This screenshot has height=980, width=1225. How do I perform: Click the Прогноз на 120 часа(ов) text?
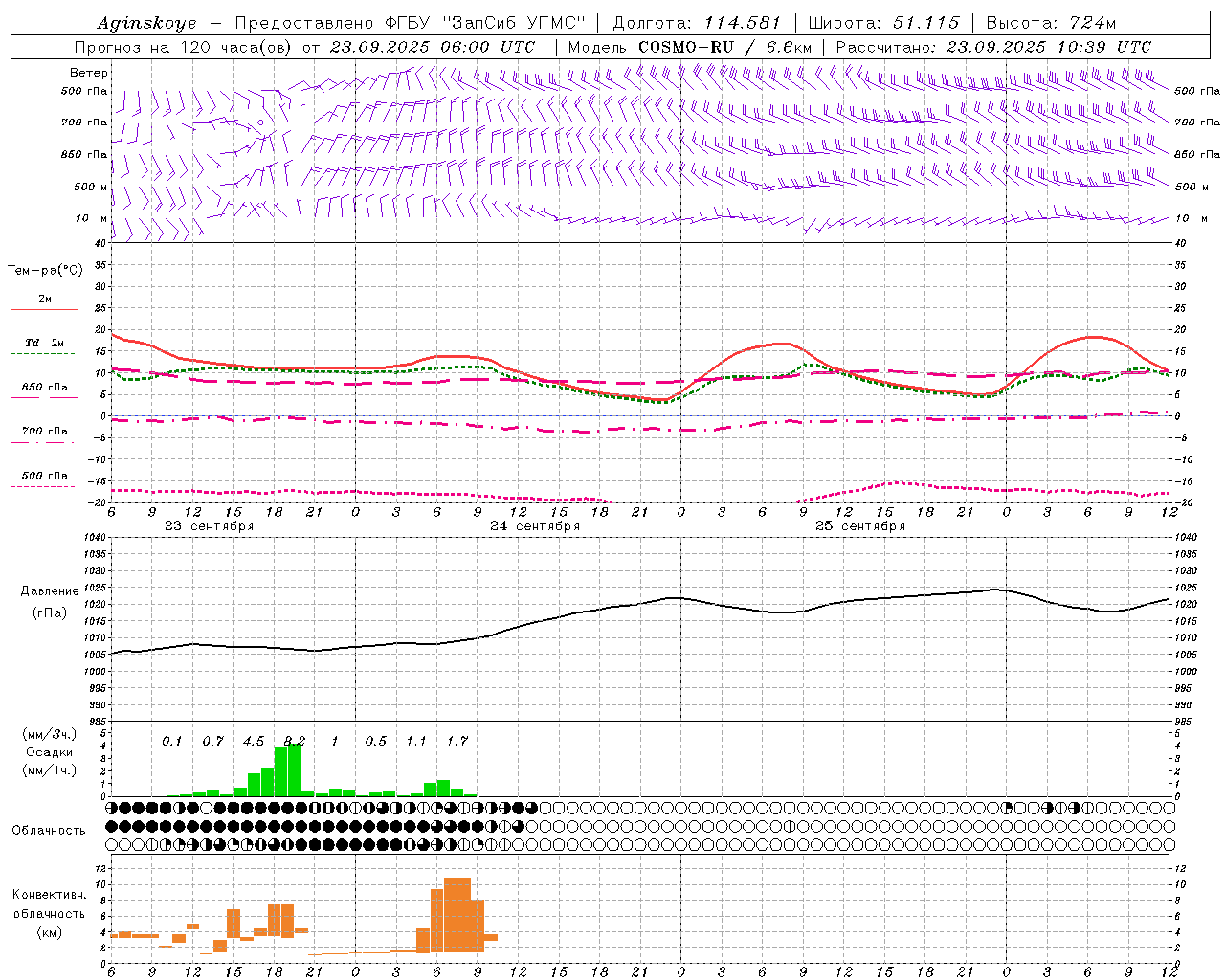184,47
